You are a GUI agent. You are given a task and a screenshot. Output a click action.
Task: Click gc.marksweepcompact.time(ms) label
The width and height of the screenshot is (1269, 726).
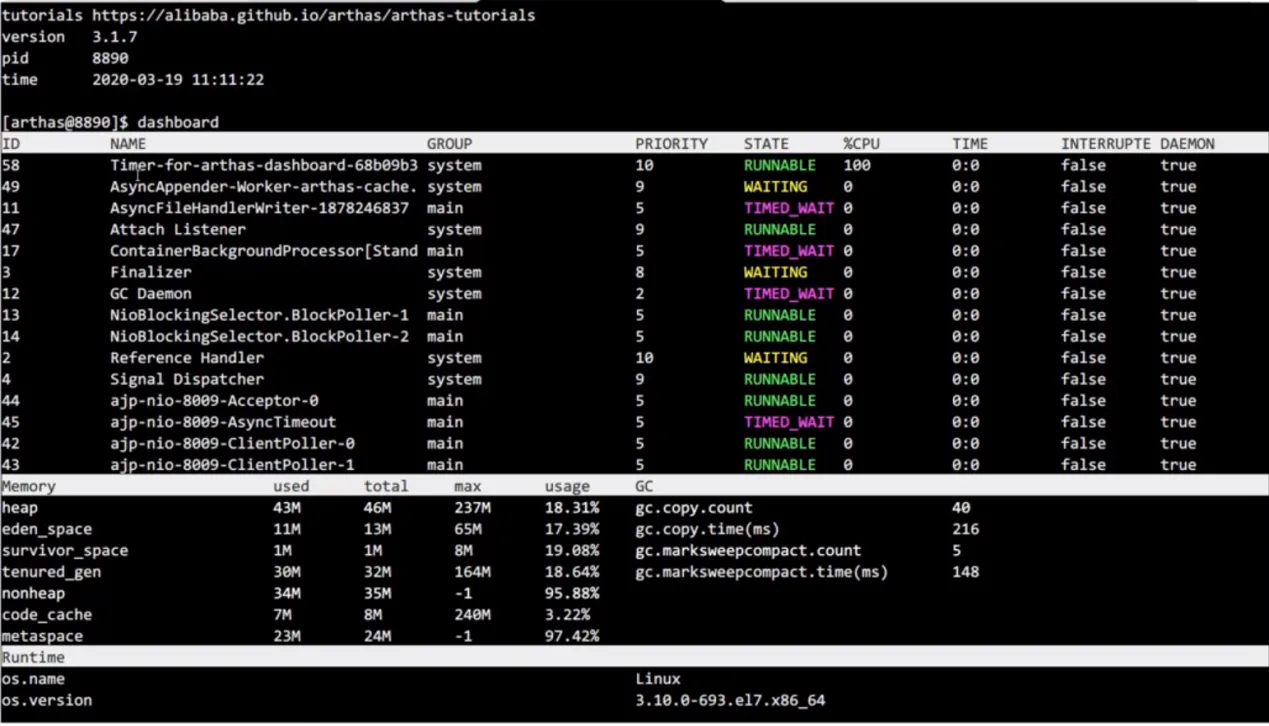tap(762, 573)
